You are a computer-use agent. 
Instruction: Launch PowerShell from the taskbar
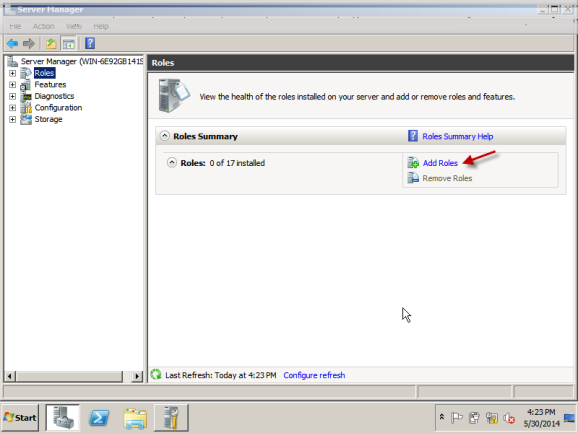pos(99,418)
